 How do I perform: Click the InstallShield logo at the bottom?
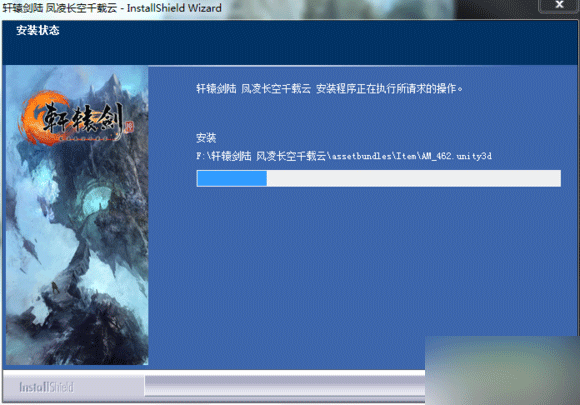click(x=46, y=387)
